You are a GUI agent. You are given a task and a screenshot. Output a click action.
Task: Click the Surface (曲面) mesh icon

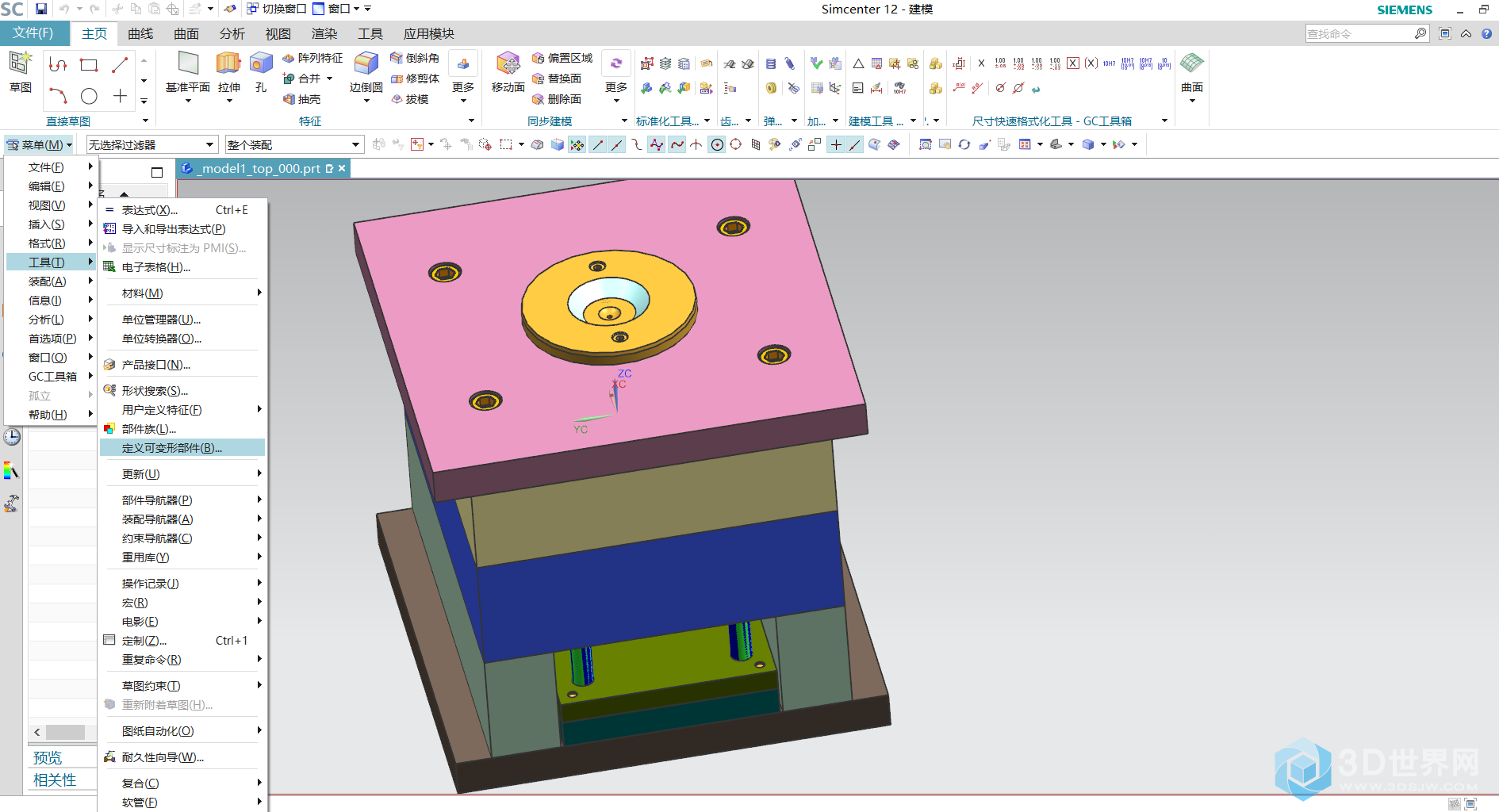pyautogui.click(x=1192, y=63)
